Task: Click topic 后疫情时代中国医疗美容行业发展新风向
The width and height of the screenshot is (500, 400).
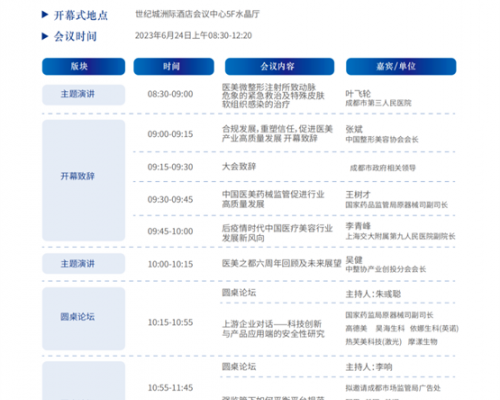Action: (277, 233)
